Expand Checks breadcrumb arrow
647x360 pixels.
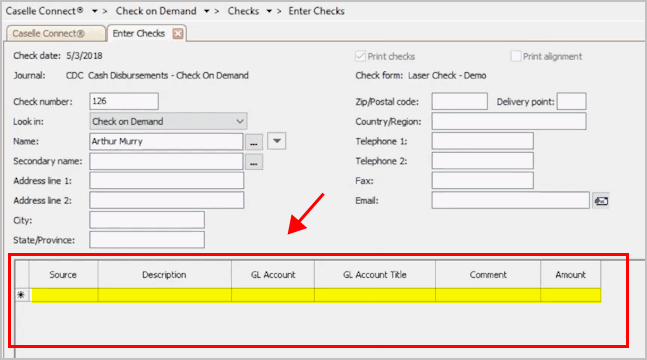pos(269,11)
